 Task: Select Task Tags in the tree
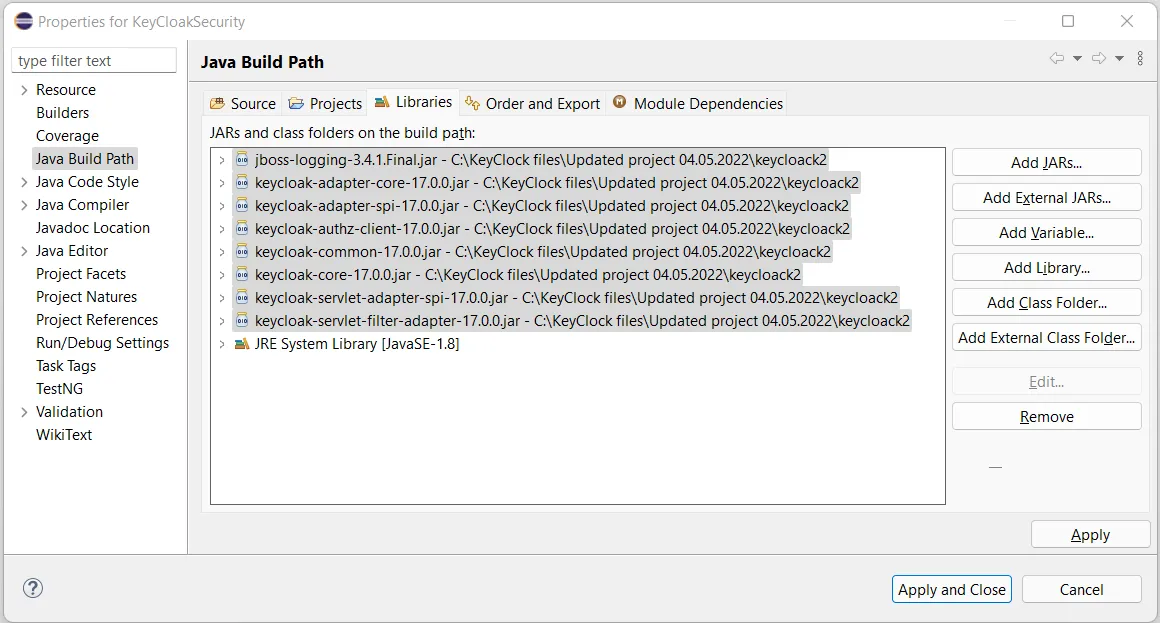(x=66, y=366)
